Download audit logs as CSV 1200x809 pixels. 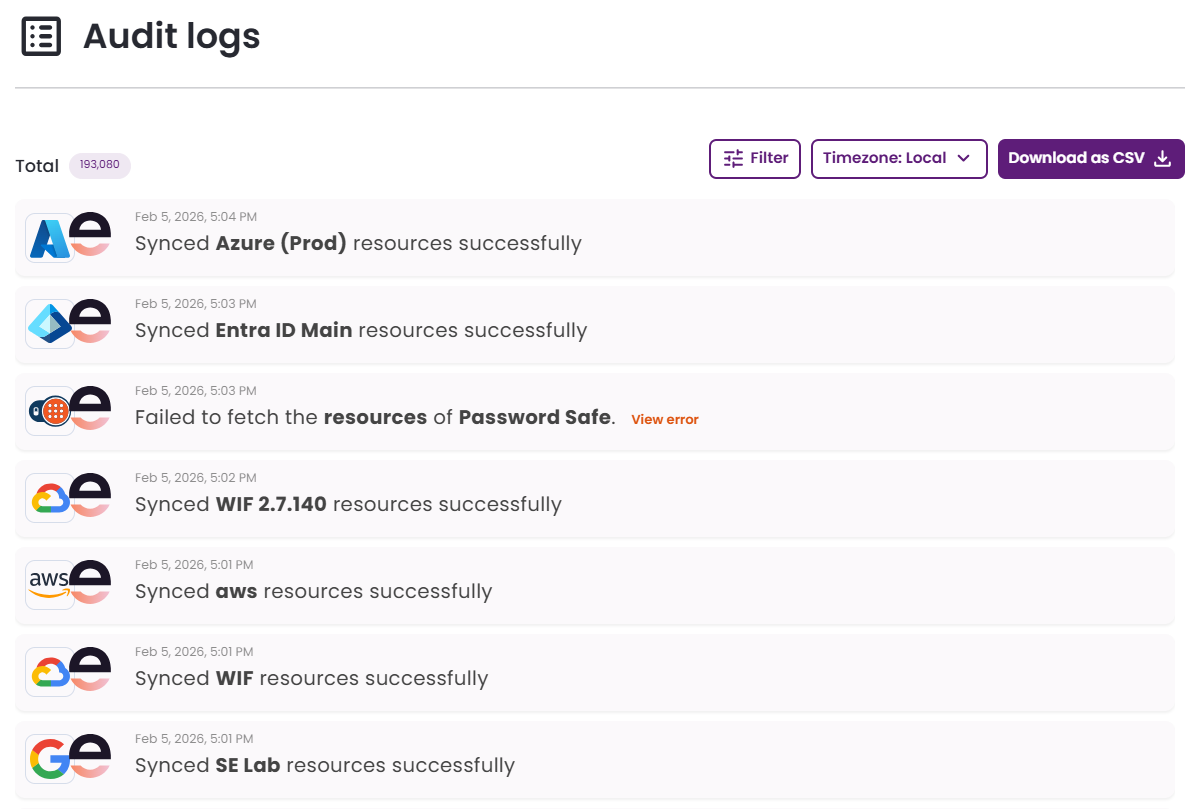pos(1090,158)
